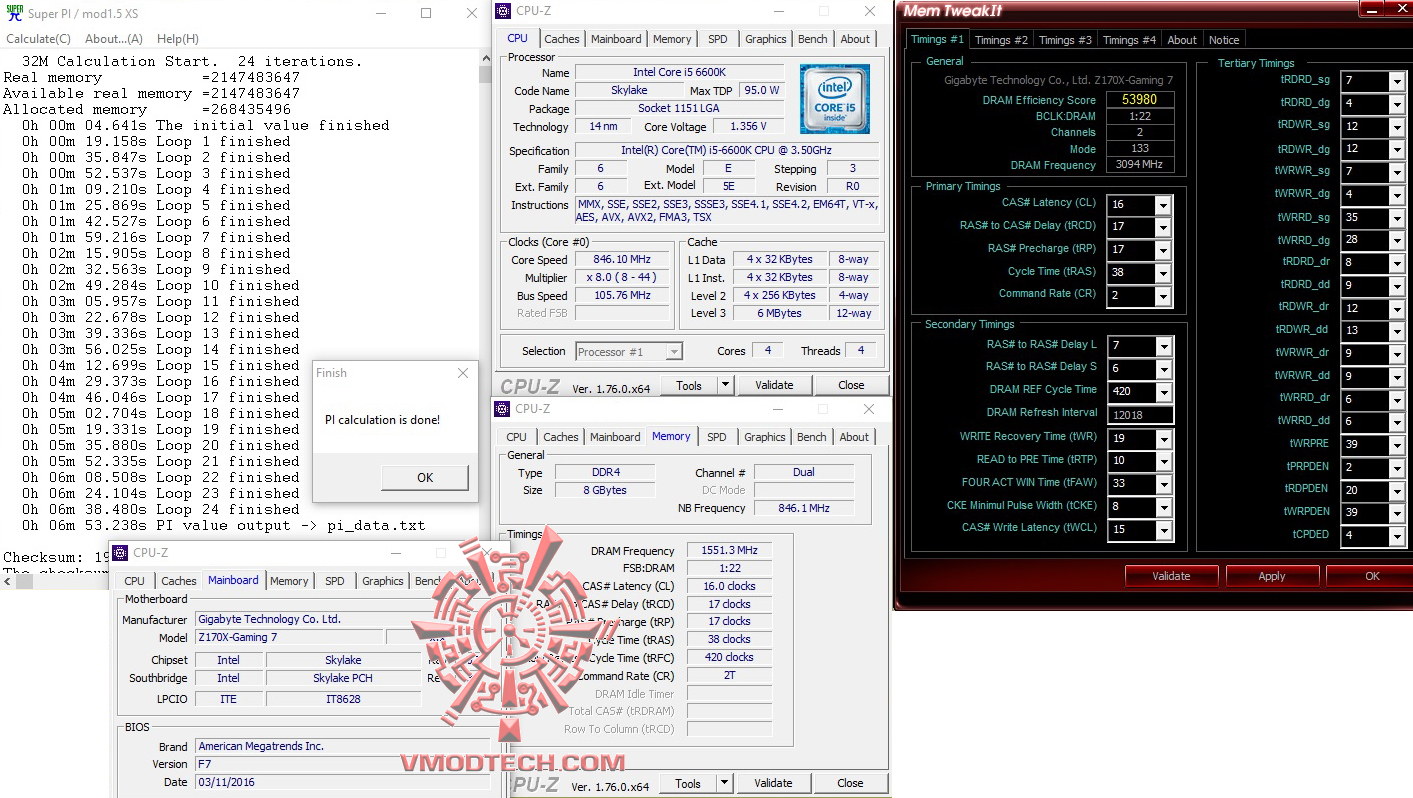
Task: Open SPD tab in CPU-Z Mainboard window
Action: pos(335,581)
